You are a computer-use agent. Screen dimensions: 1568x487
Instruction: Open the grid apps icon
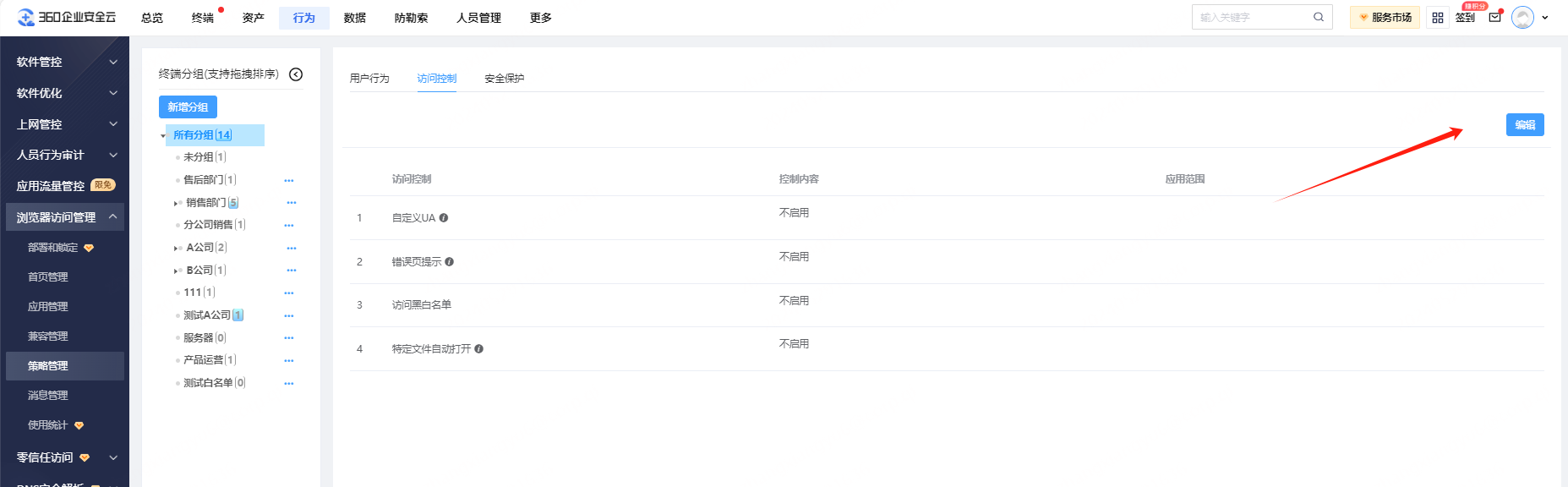[1438, 17]
